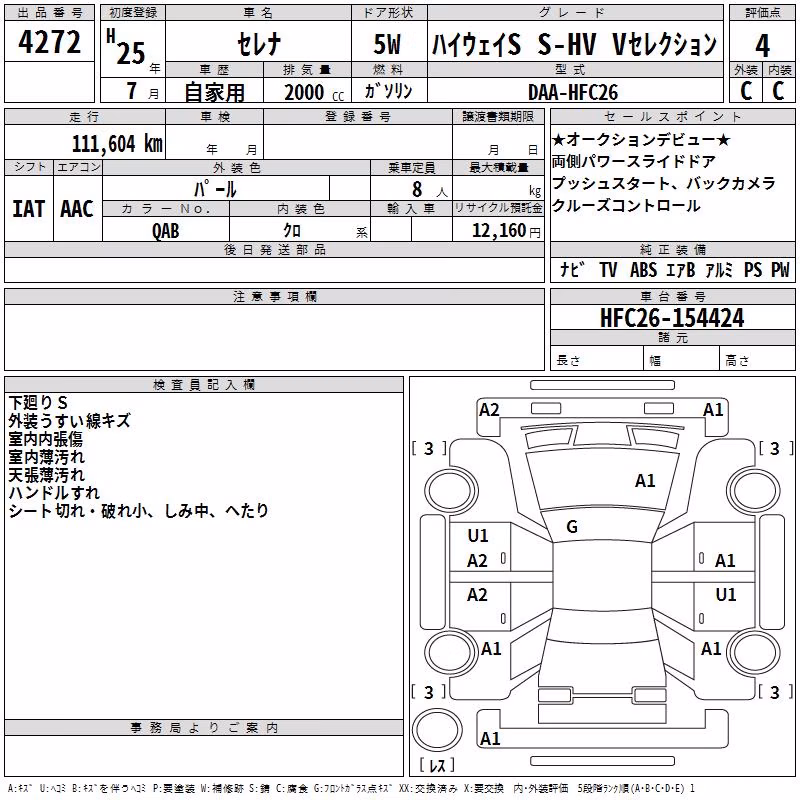Click first registration year H25
Screen dimensions: 800x800
tap(126, 47)
